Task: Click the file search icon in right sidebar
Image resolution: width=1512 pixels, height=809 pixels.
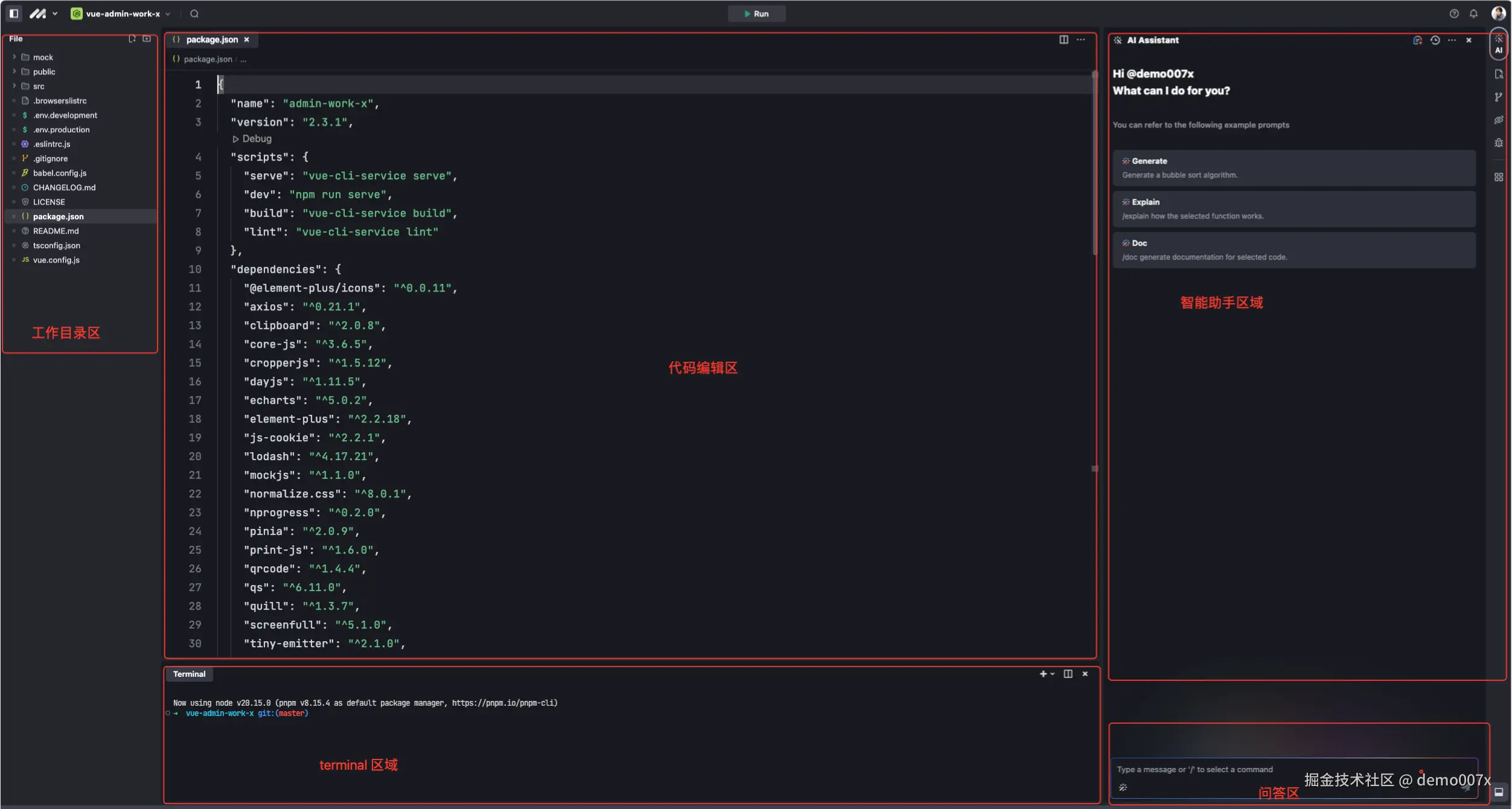Action: 1498,74
